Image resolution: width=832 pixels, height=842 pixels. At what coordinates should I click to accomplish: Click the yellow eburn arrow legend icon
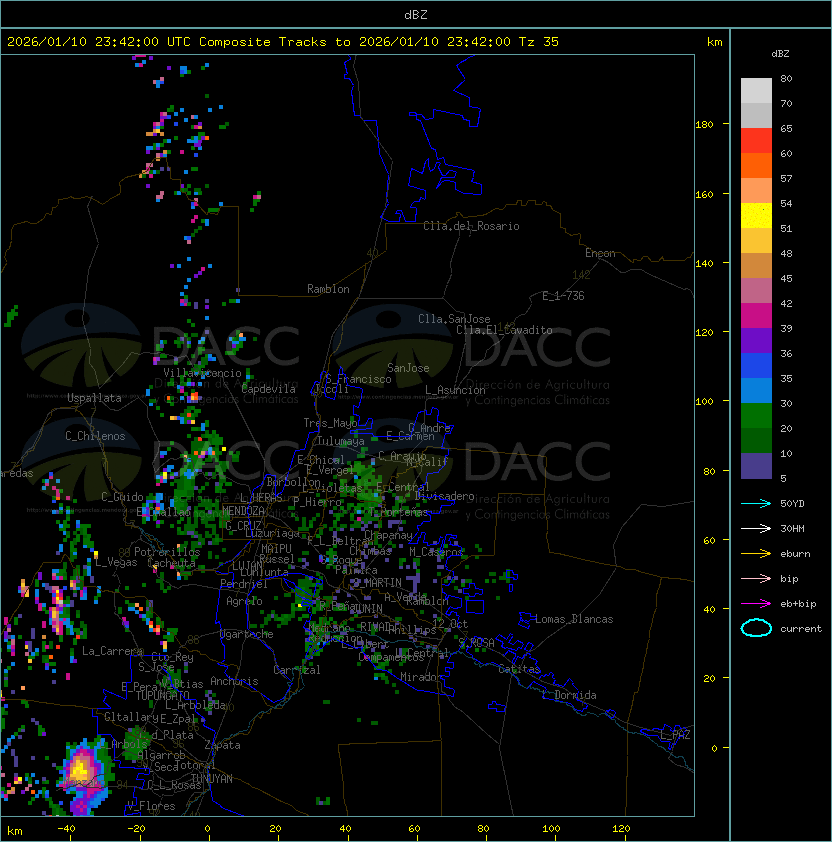coord(756,554)
